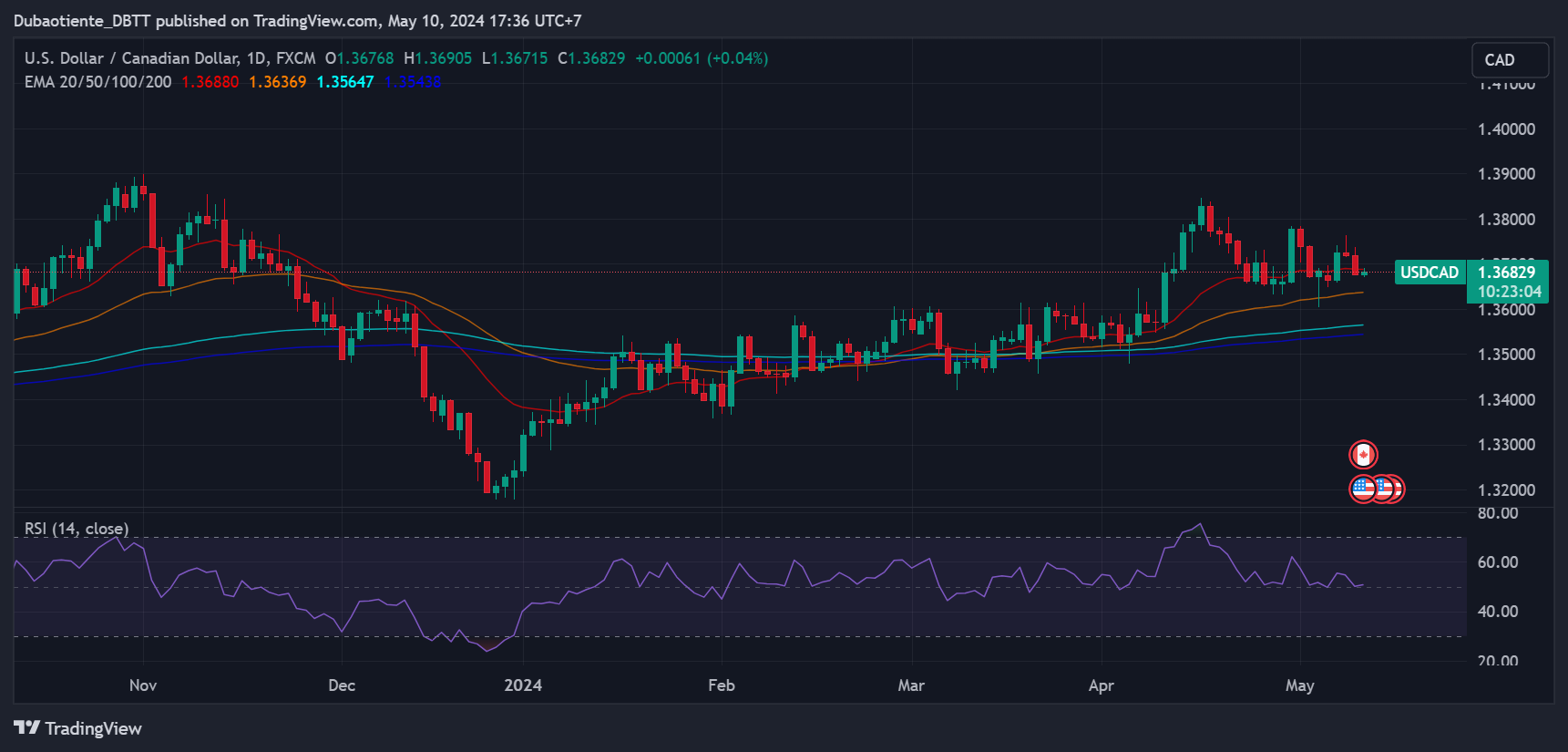This screenshot has width=1568, height=752.
Task: Click the cyan EMA value 1.35647
Action: point(344,82)
